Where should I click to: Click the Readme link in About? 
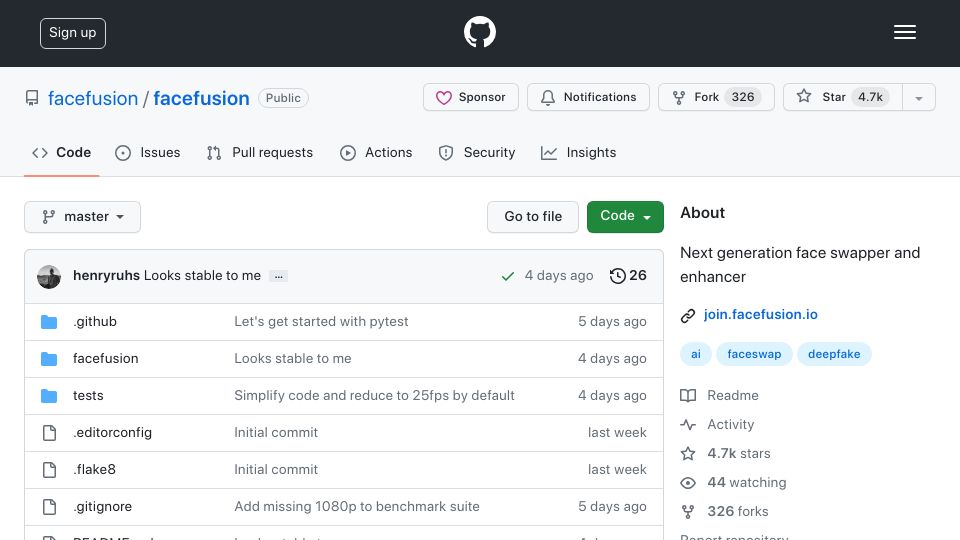[733, 396]
